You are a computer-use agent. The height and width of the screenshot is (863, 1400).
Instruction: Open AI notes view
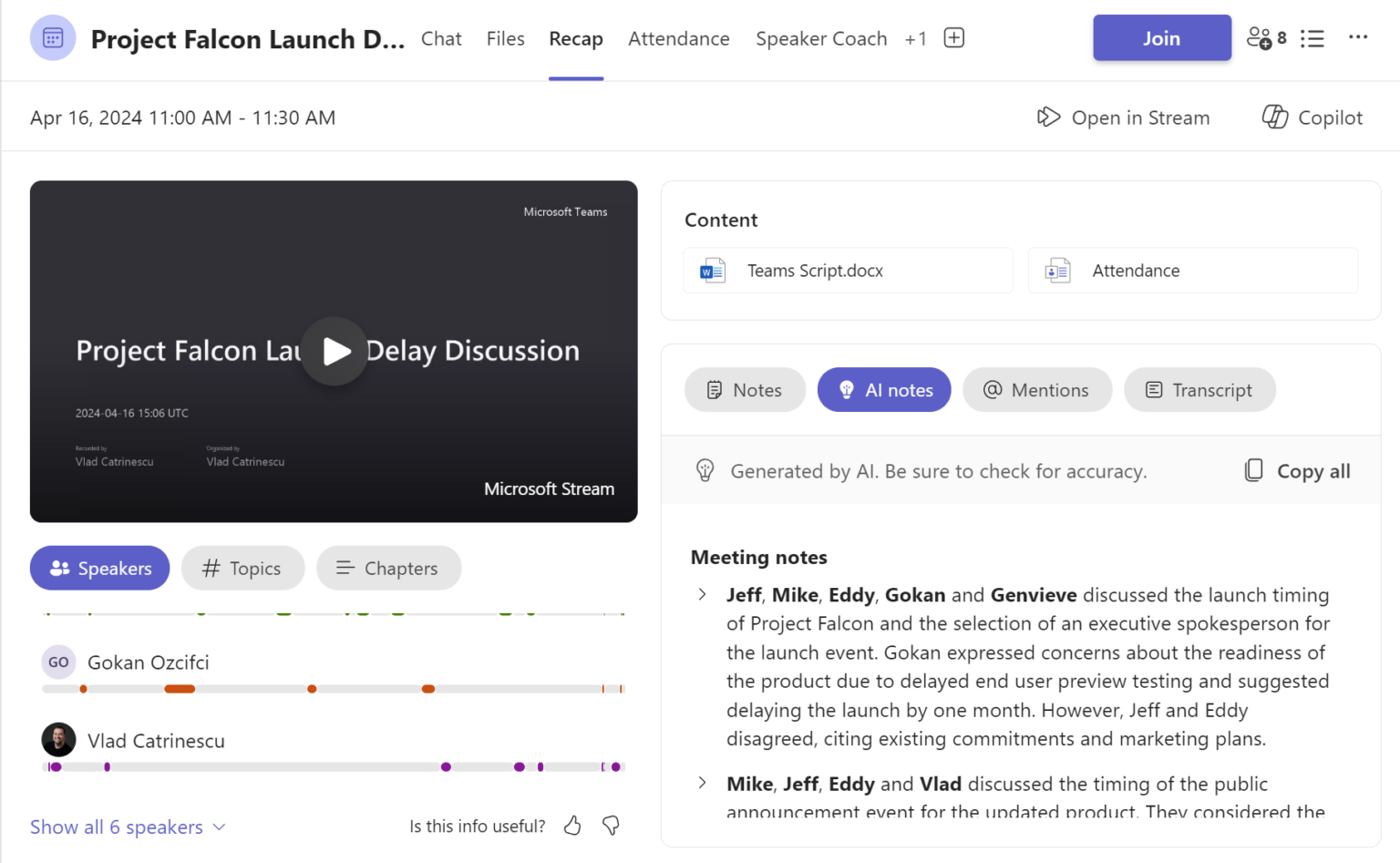(883, 389)
